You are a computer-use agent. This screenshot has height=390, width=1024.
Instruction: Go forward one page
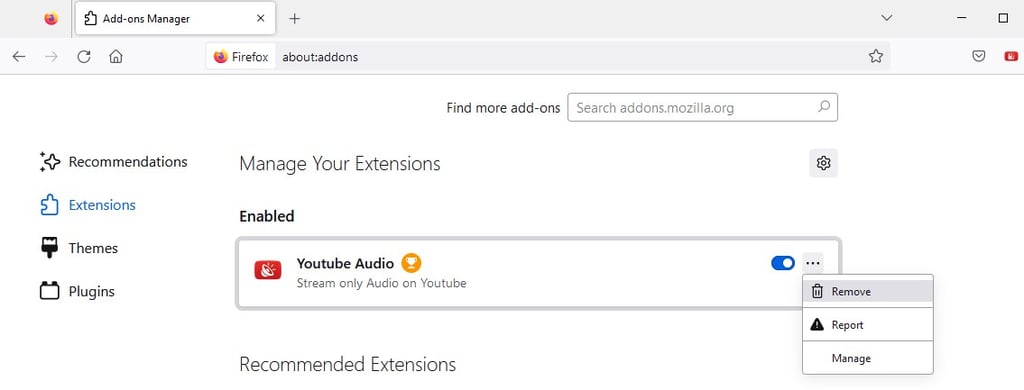pyautogui.click(x=51, y=57)
